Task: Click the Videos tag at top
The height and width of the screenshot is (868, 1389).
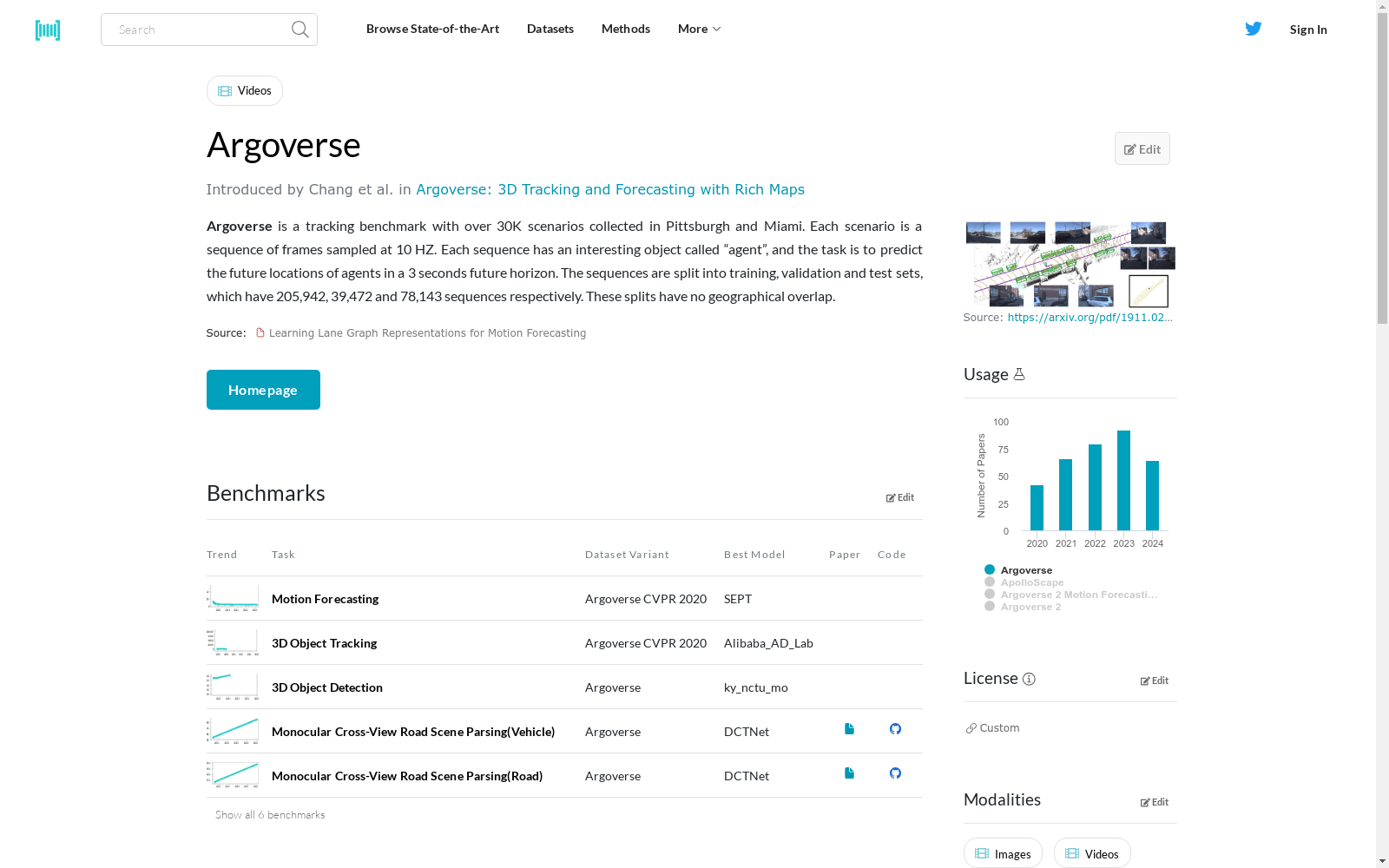Action: (x=245, y=90)
